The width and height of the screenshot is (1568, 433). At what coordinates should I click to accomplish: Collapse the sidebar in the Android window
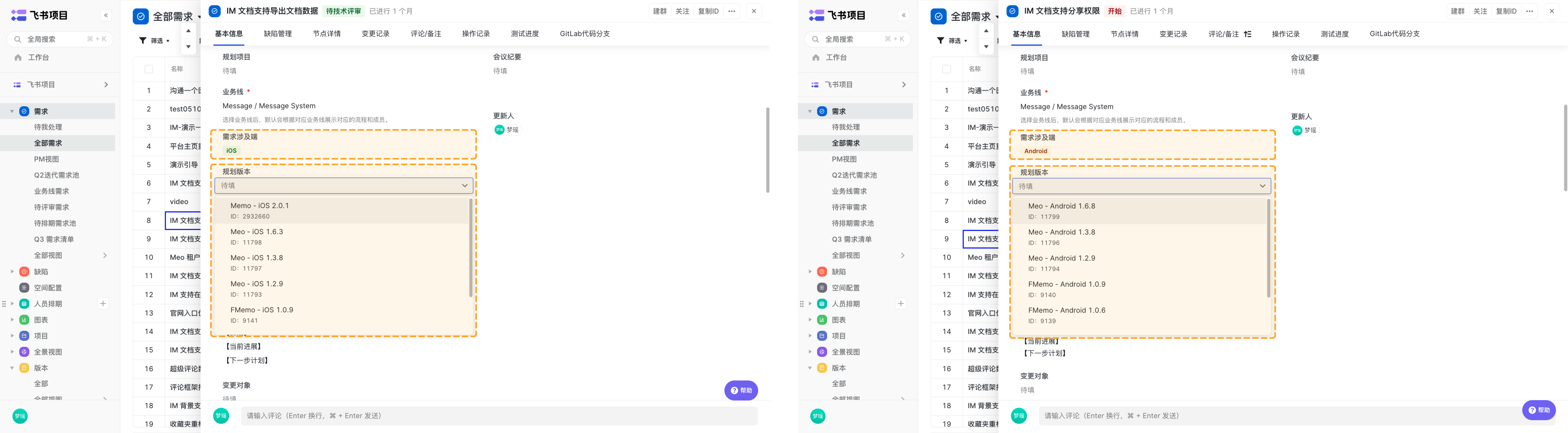point(904,15)
